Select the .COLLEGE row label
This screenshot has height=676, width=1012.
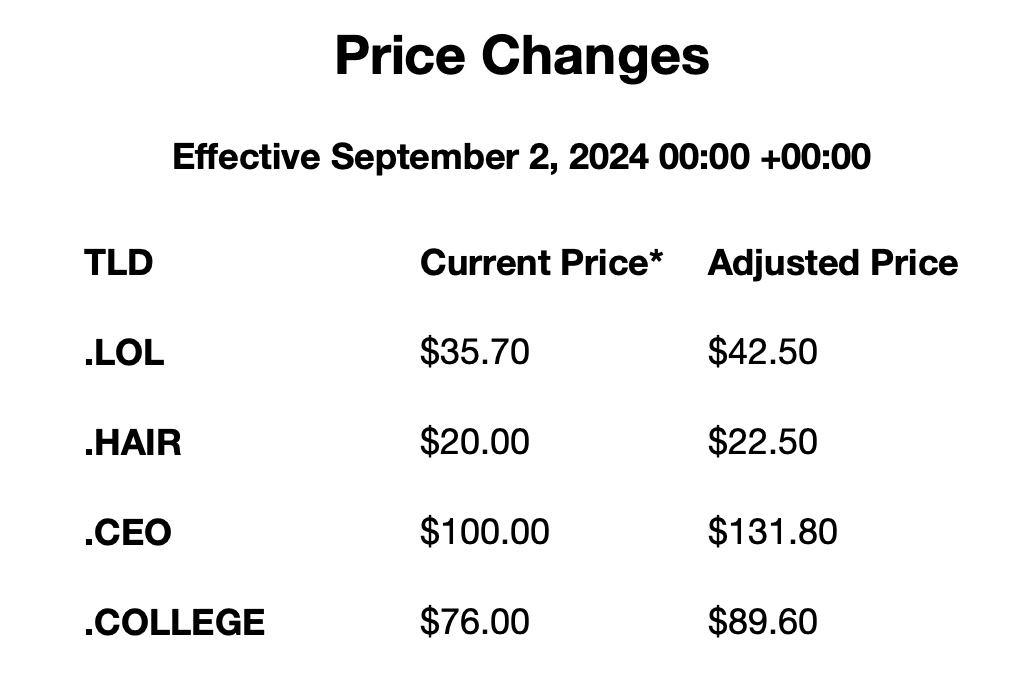pyautogui.click(x=174, y=622)
